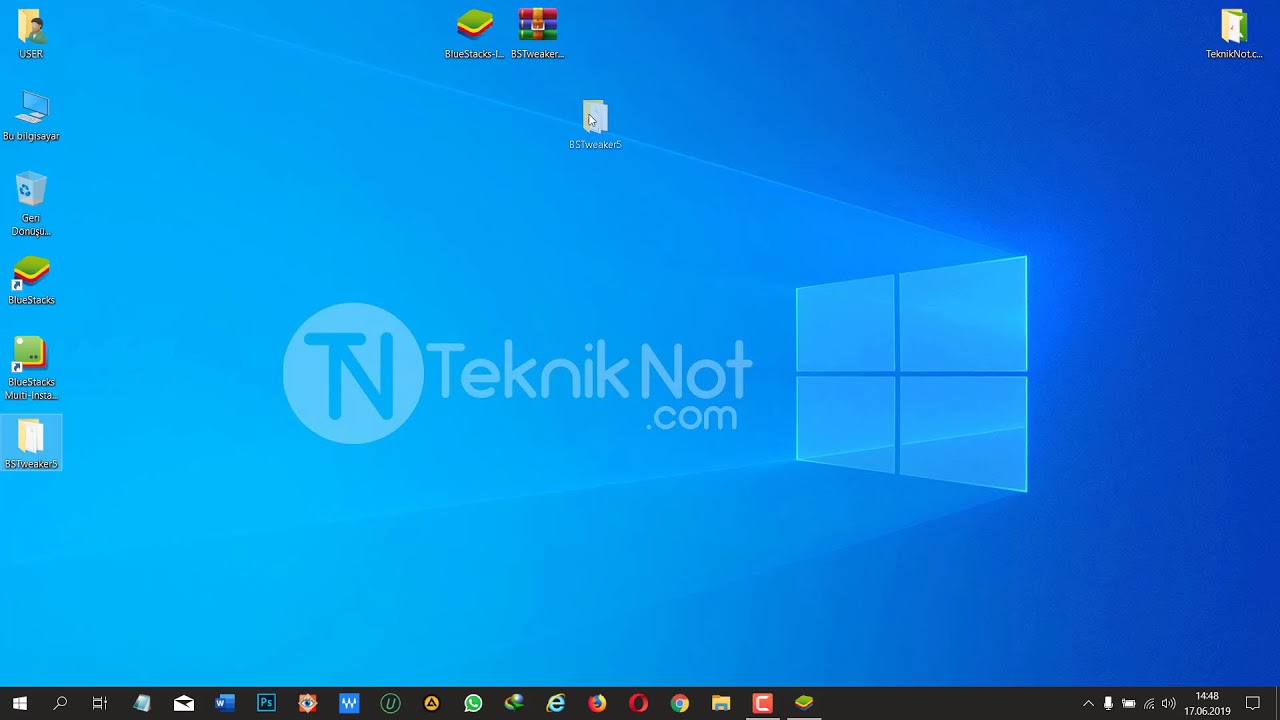This screenshot has width=1280, height=720.
Task: Click Show Desktop sliver at taskbar end
Action: (1277, 703)
